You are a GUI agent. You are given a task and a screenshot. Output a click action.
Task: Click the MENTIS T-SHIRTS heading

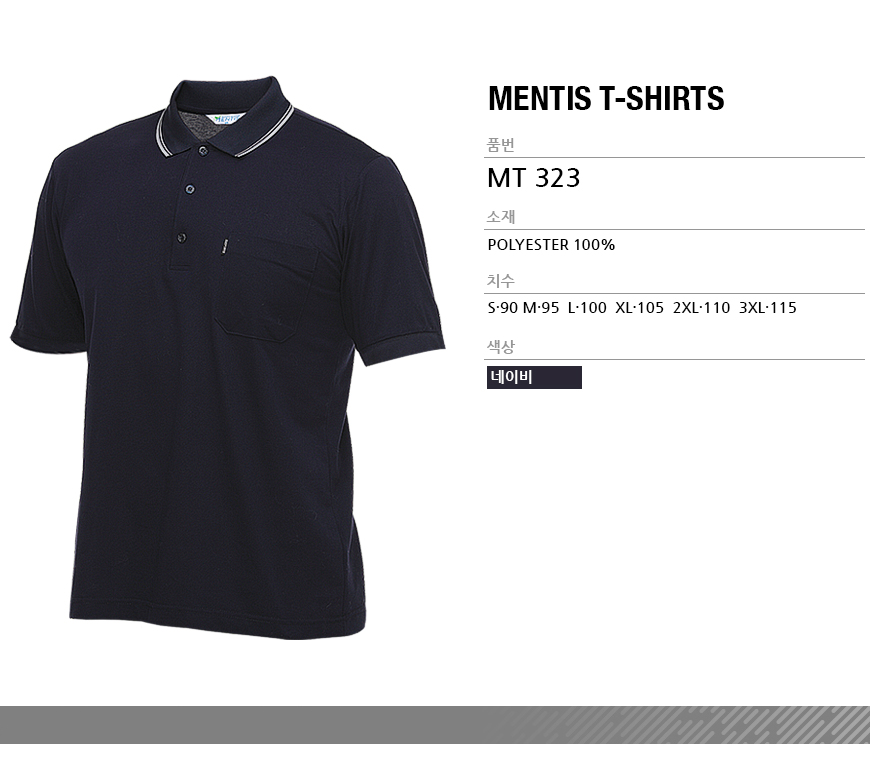[x=606, y=98]
